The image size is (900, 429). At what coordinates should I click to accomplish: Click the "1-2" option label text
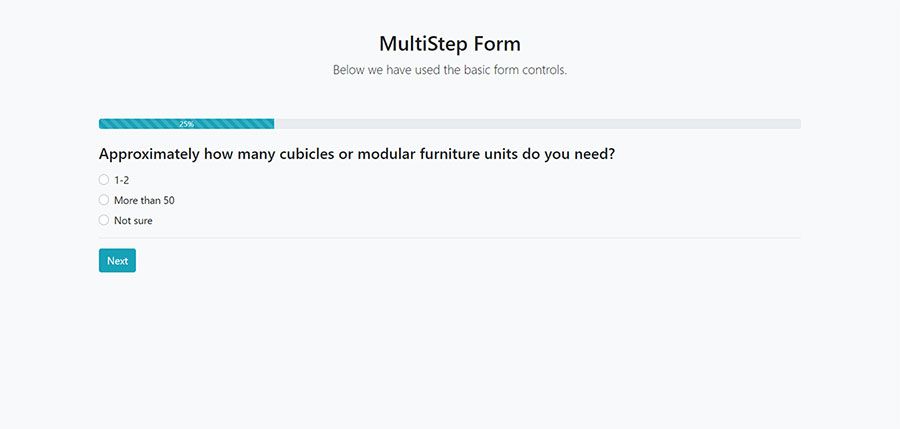122,180
